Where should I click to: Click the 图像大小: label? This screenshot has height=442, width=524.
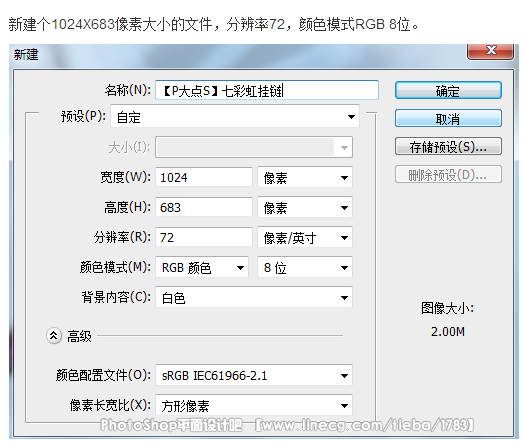click(447, 308)
